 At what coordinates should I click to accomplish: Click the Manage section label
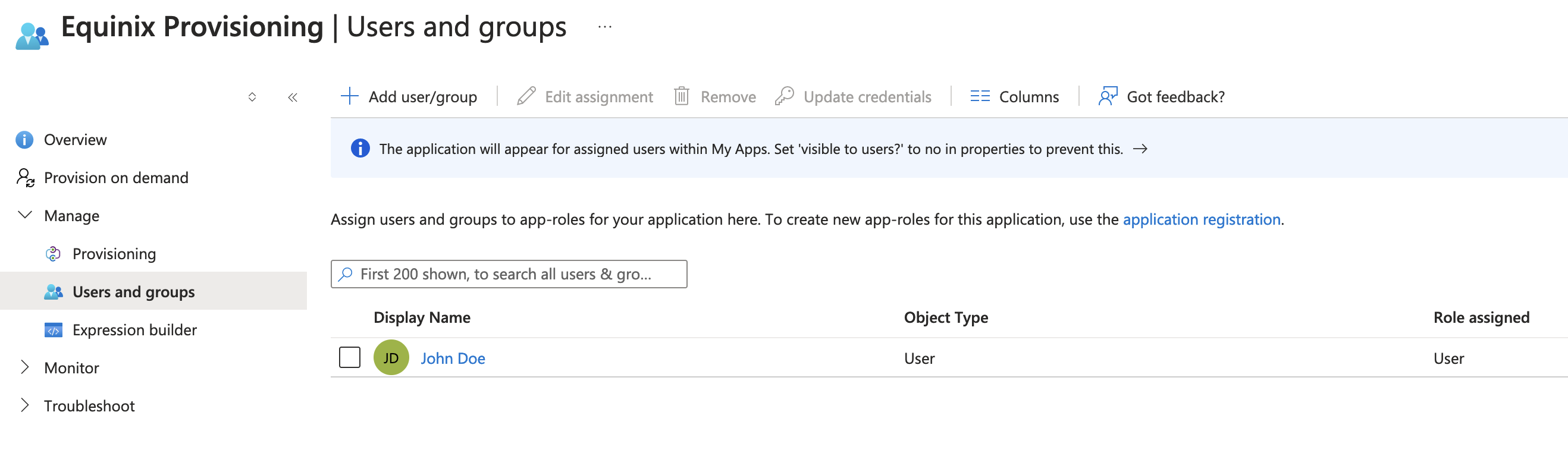(72, 216)
